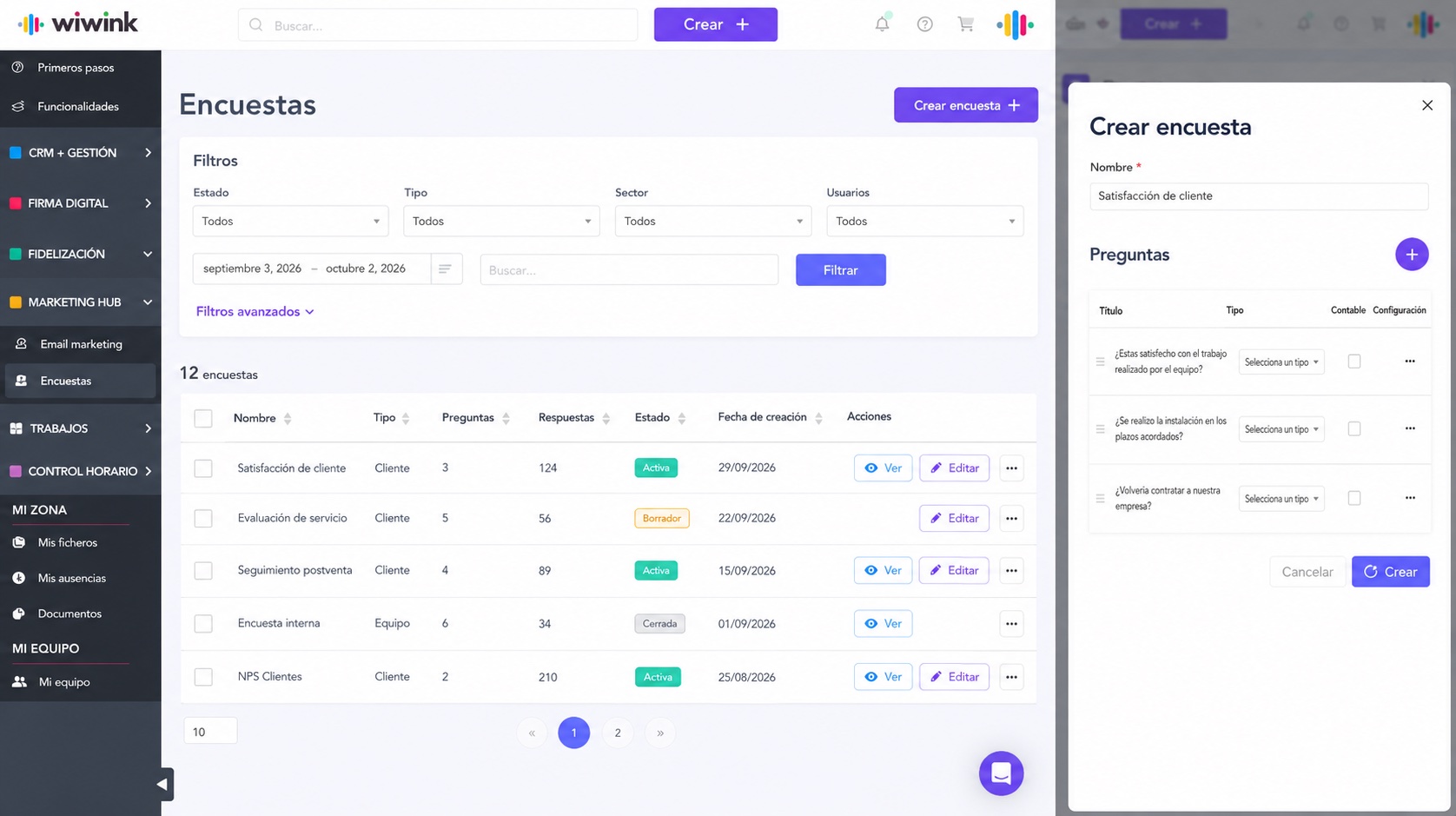Click the Filtrar button
Image resolution: width=1456 pixels, height=816 pixels.
(840, 270)
